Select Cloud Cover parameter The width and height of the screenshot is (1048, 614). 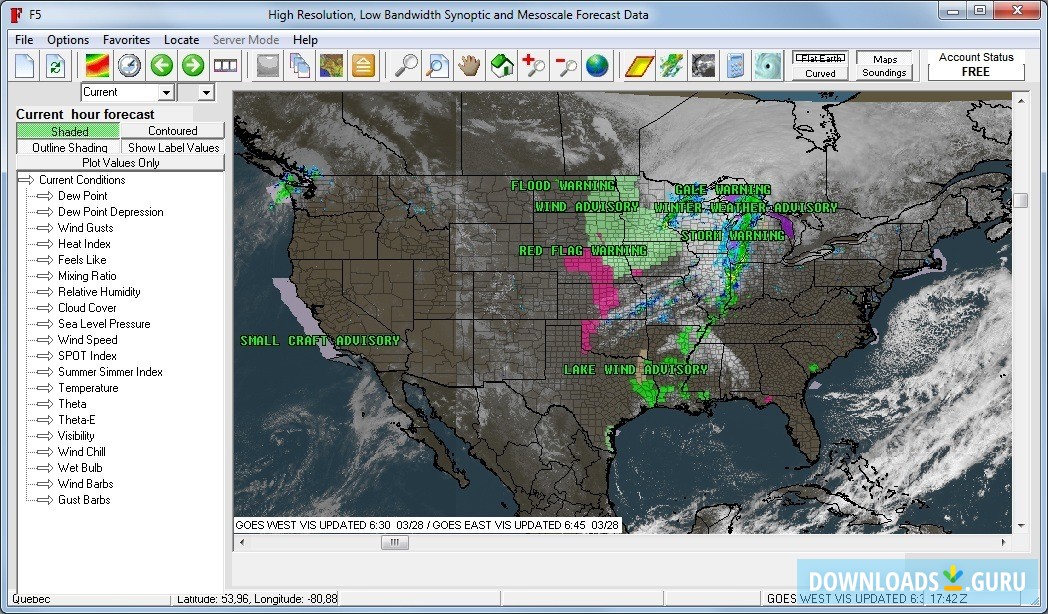click(x=87, y=308)
